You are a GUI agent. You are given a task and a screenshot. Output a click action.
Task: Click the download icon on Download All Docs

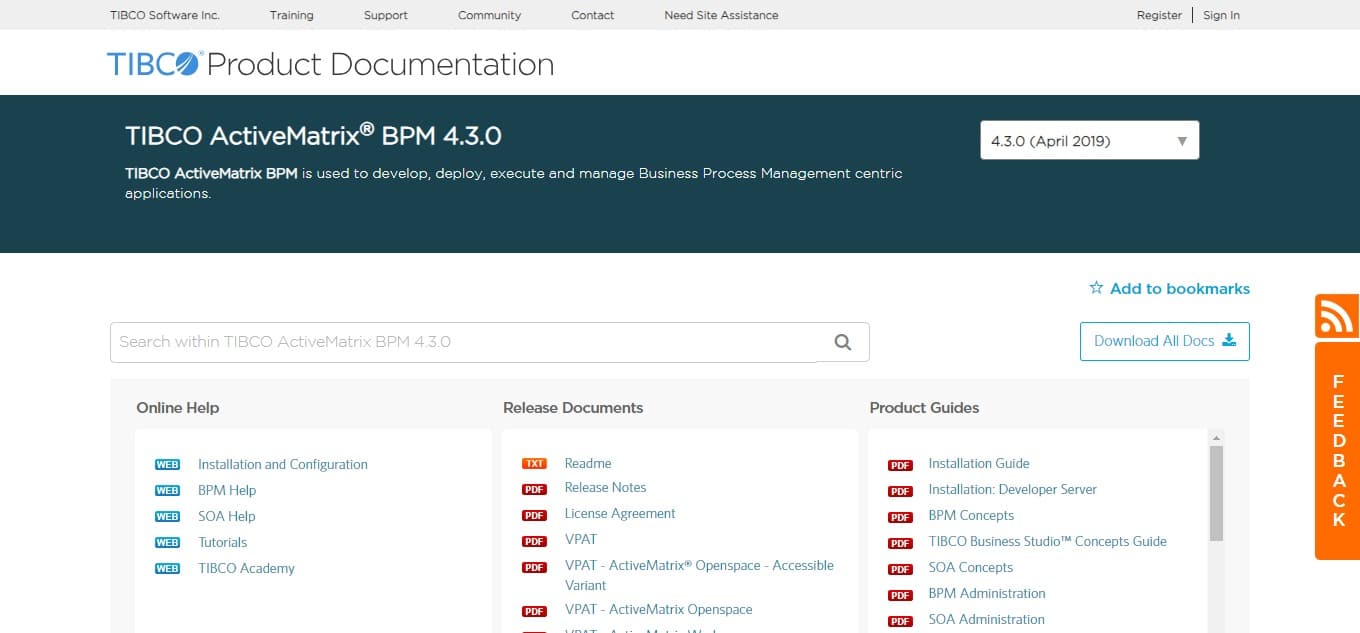click(1227, 340)
